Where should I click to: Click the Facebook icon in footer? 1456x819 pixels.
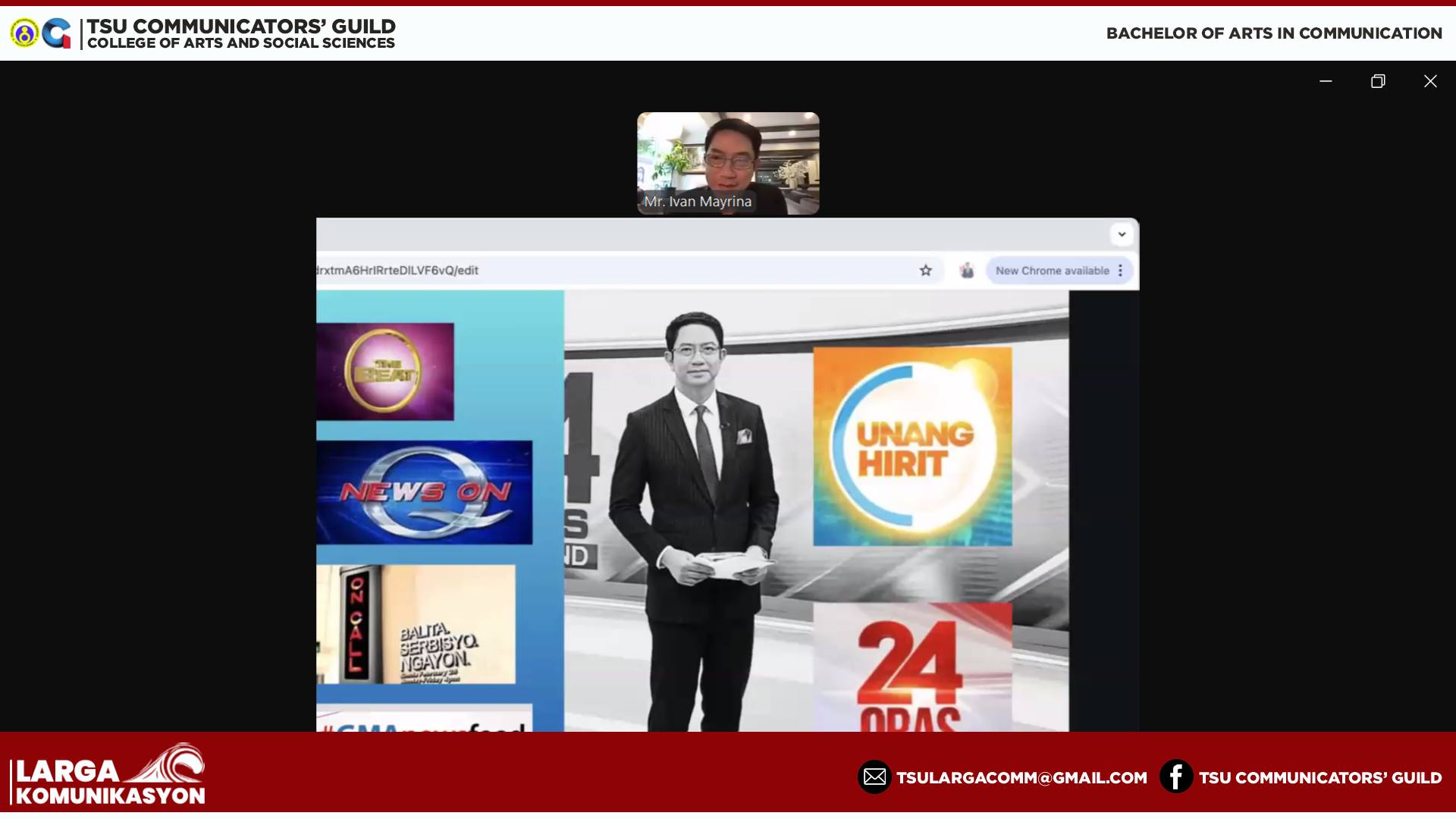pyautogui.click(x=1176, y=777)
